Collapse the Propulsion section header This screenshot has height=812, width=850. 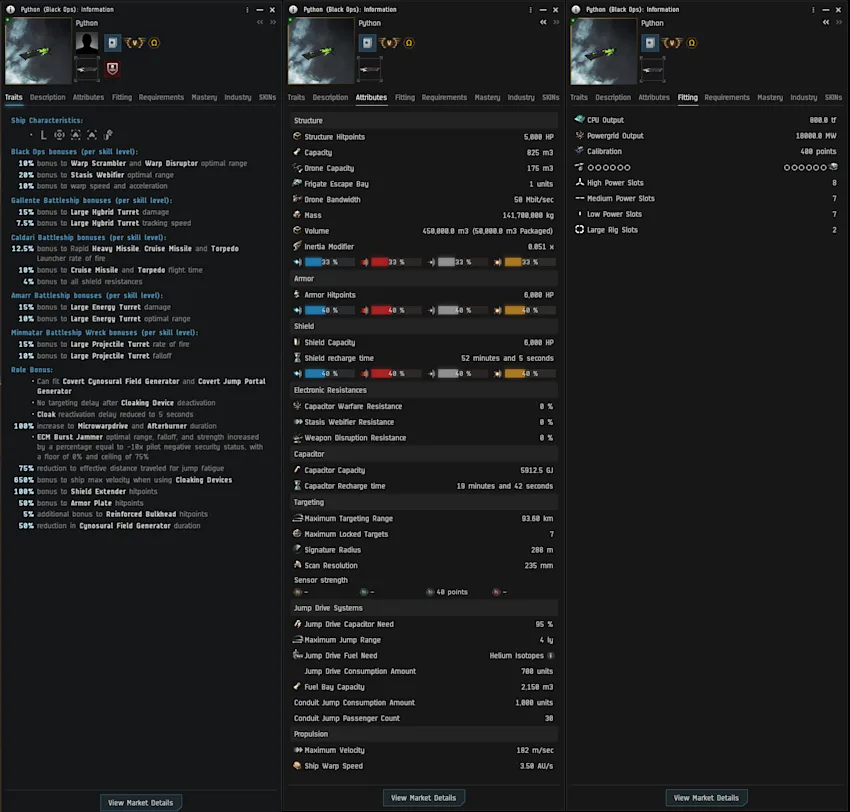coord(423,734)
